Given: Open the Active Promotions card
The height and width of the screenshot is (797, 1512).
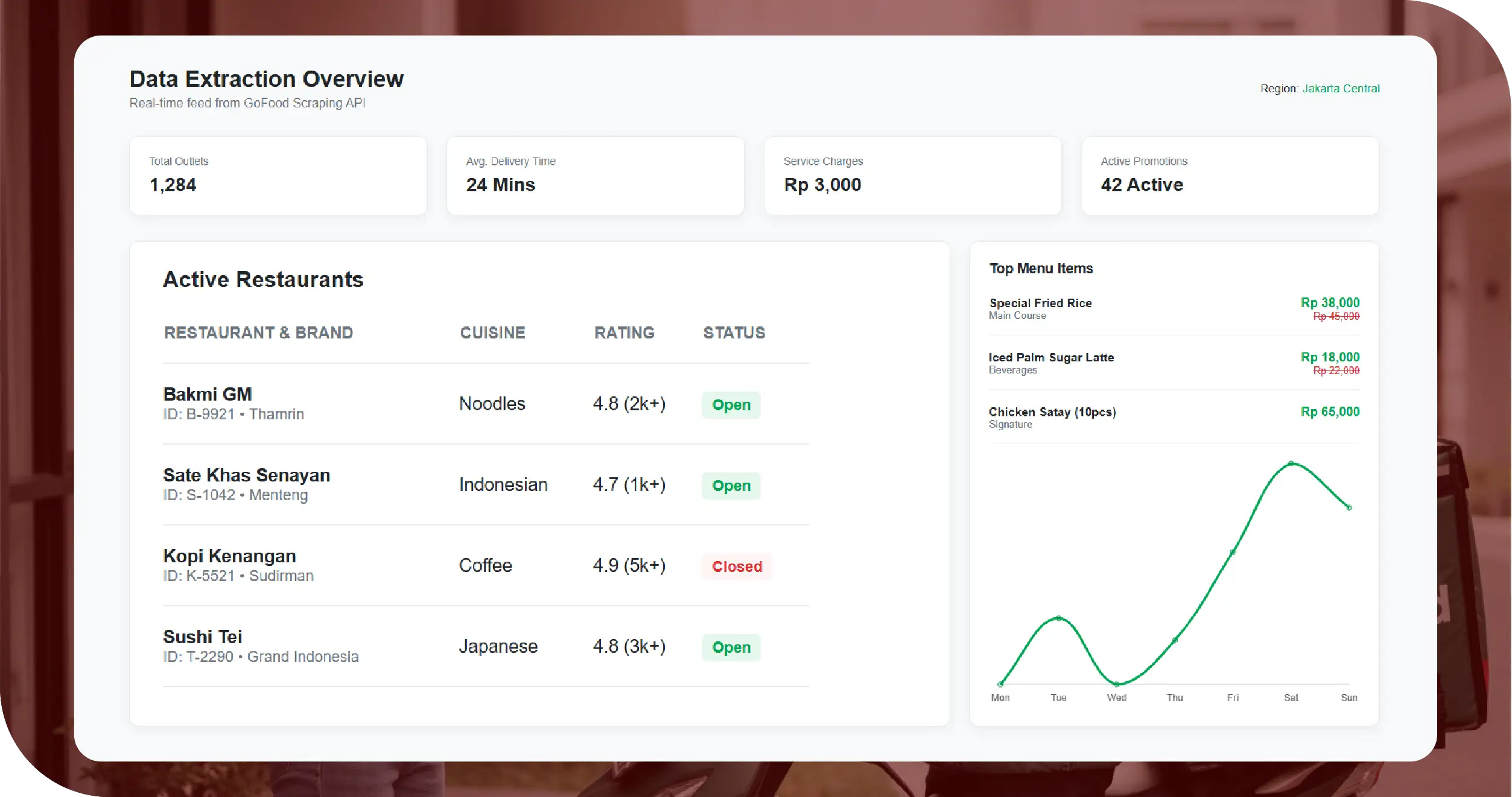Looking at the screenshot, I should pyautogui.click(x=1230, y=176).
